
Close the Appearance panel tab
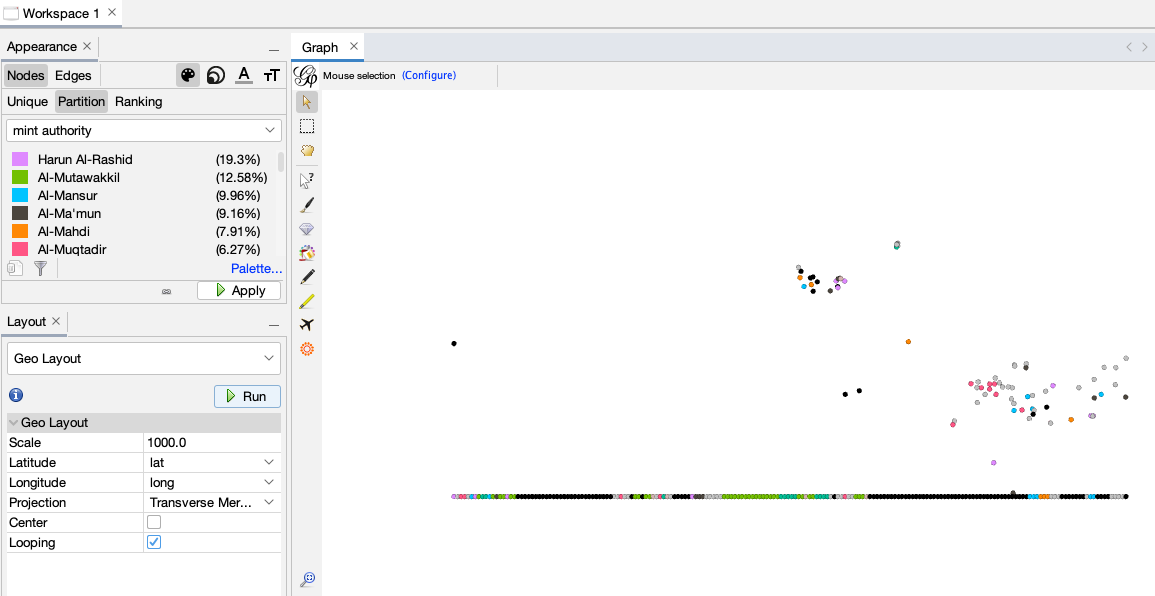(x=87, y=46)
